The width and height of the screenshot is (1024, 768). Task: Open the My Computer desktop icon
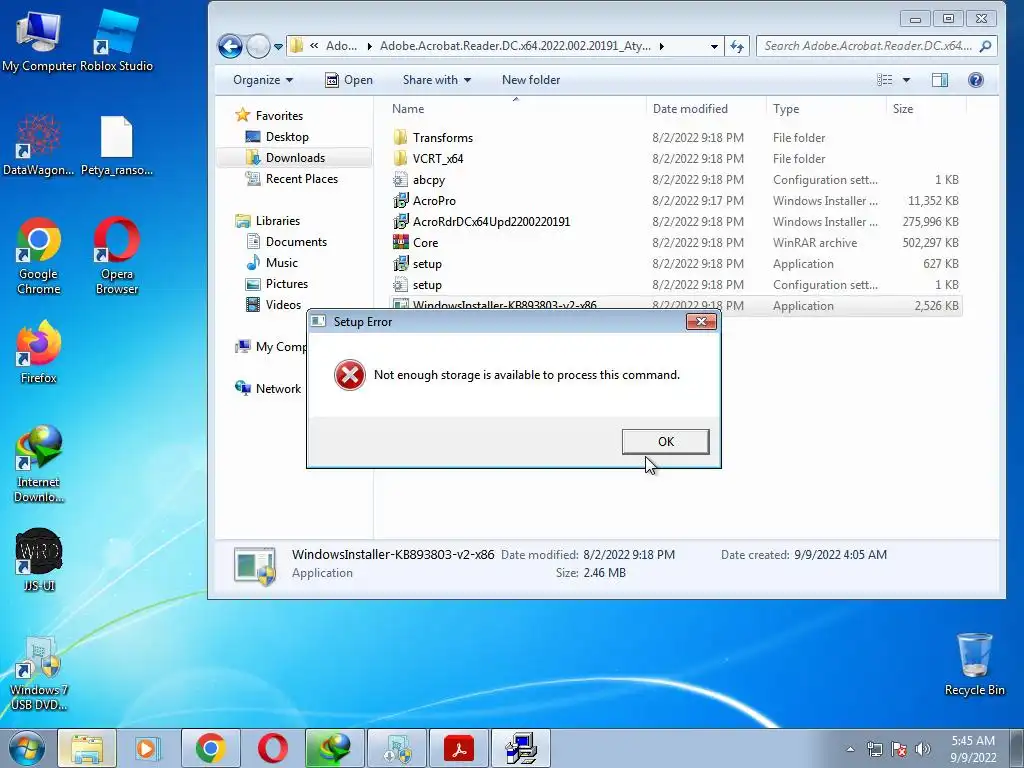[x=39, y=40]
